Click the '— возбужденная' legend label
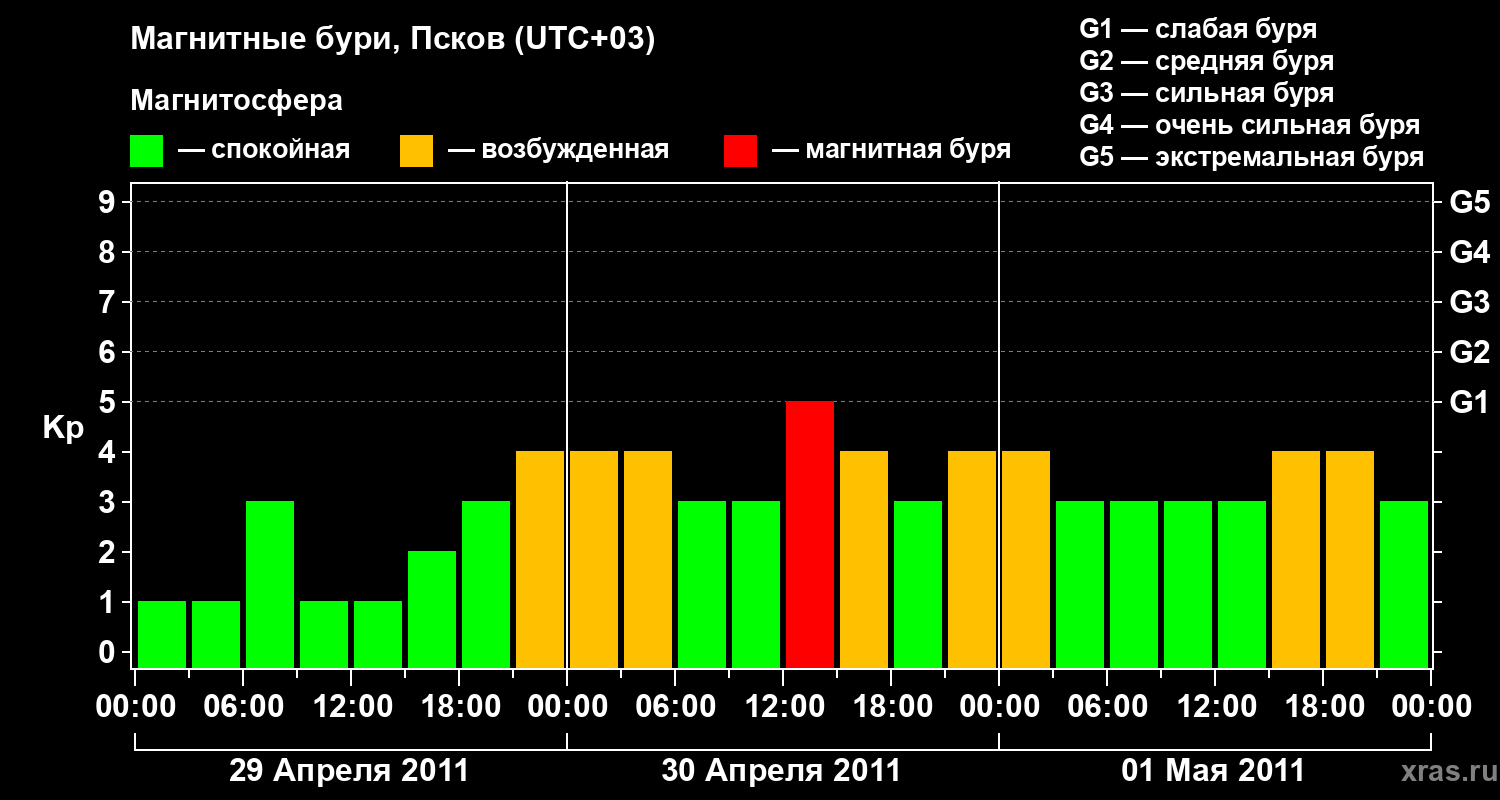1500x800 pixels. 558,150
